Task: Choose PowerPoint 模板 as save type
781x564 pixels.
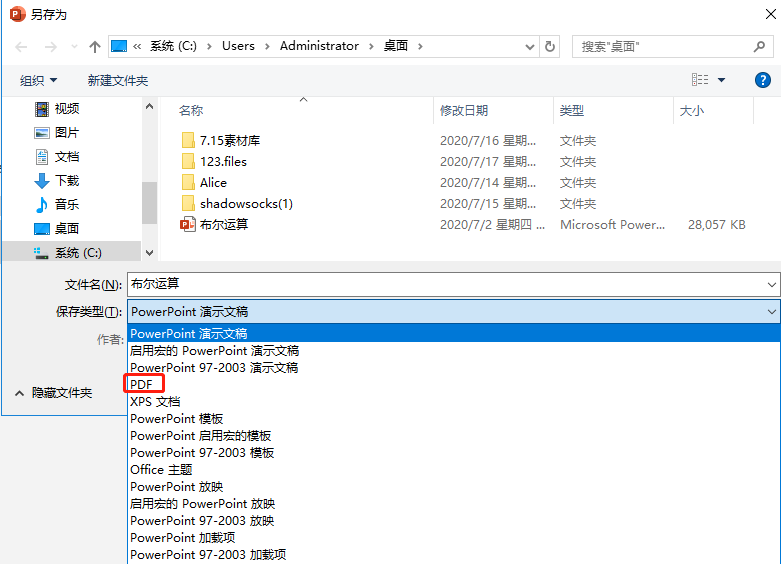Action: click(x=454, y=419)
